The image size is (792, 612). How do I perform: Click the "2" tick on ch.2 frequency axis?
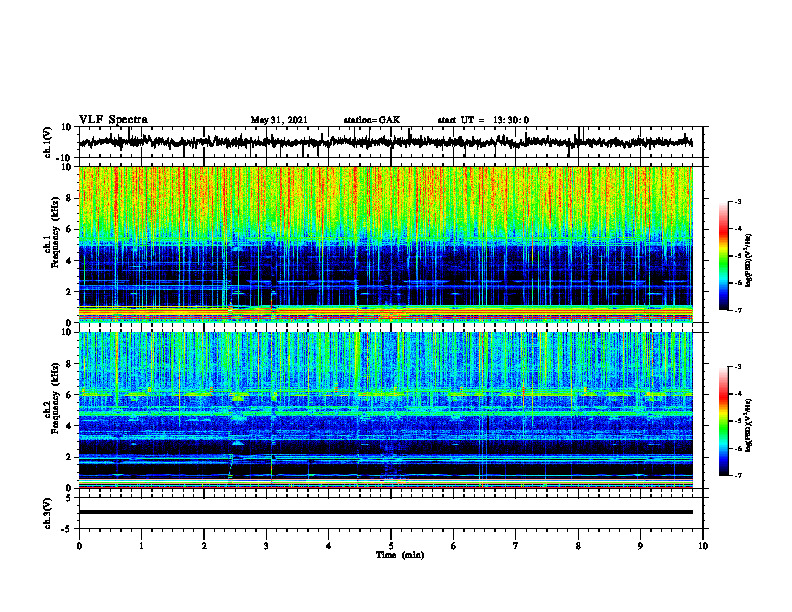tap(70, 457)
